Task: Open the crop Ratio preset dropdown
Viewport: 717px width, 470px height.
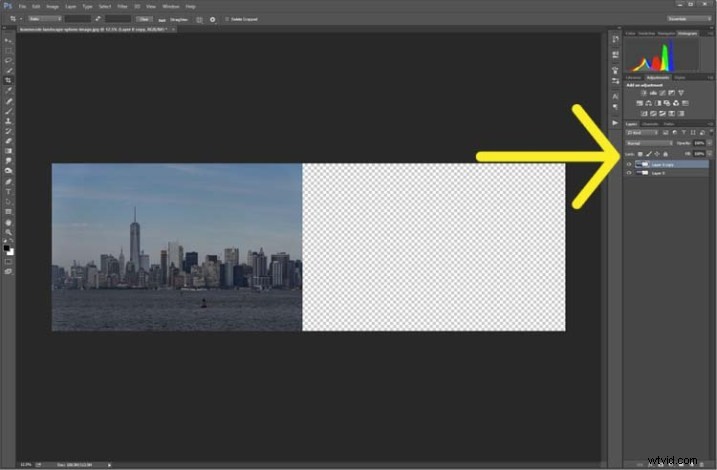Action: (x=44, y=19)
